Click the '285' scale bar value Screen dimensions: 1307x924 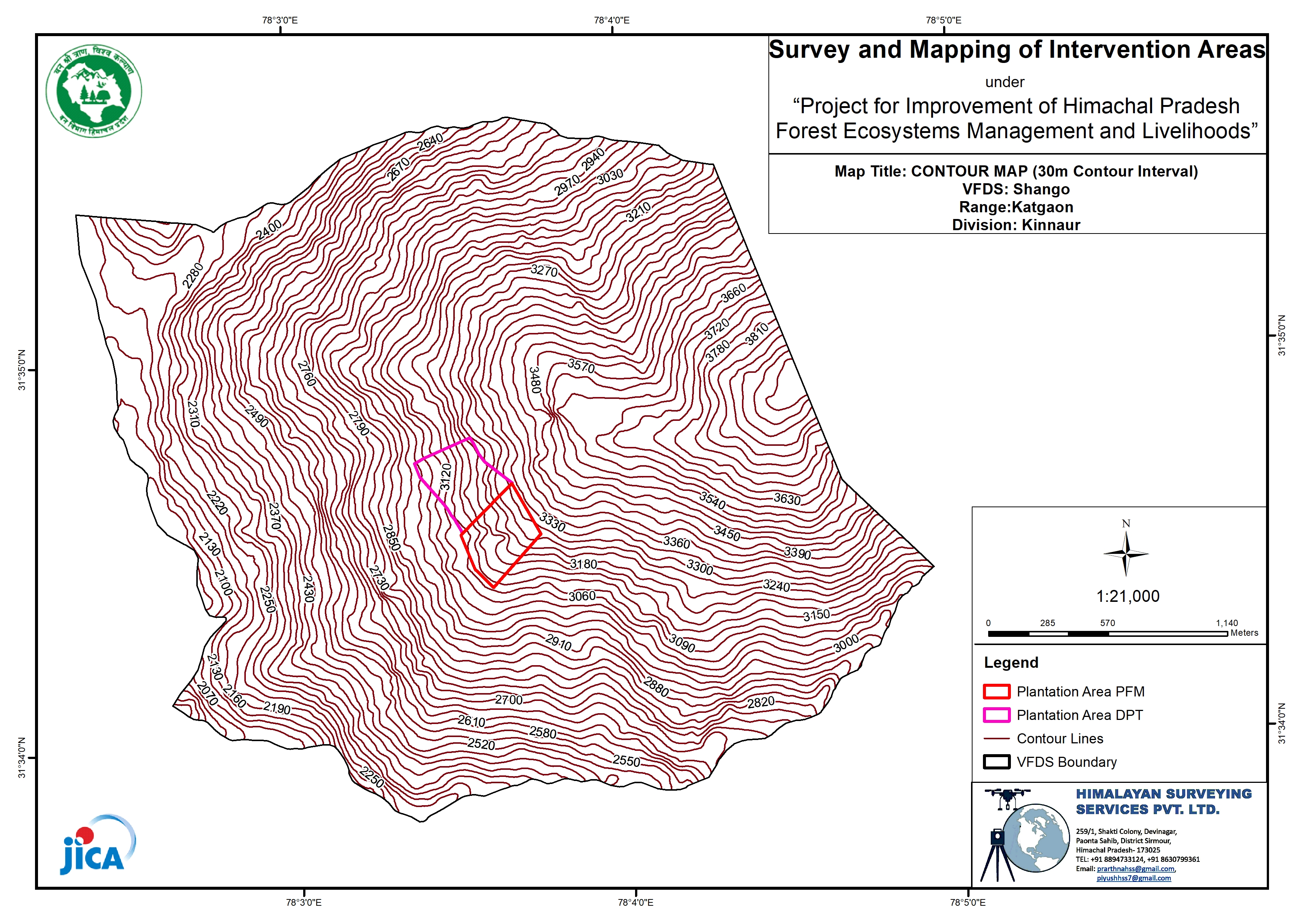[x=1047, y=623]
